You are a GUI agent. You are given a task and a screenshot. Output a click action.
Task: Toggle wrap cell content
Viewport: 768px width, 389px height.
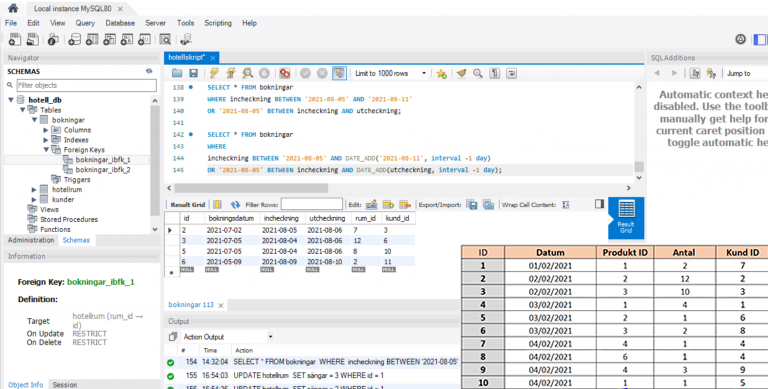coord(566,204)
